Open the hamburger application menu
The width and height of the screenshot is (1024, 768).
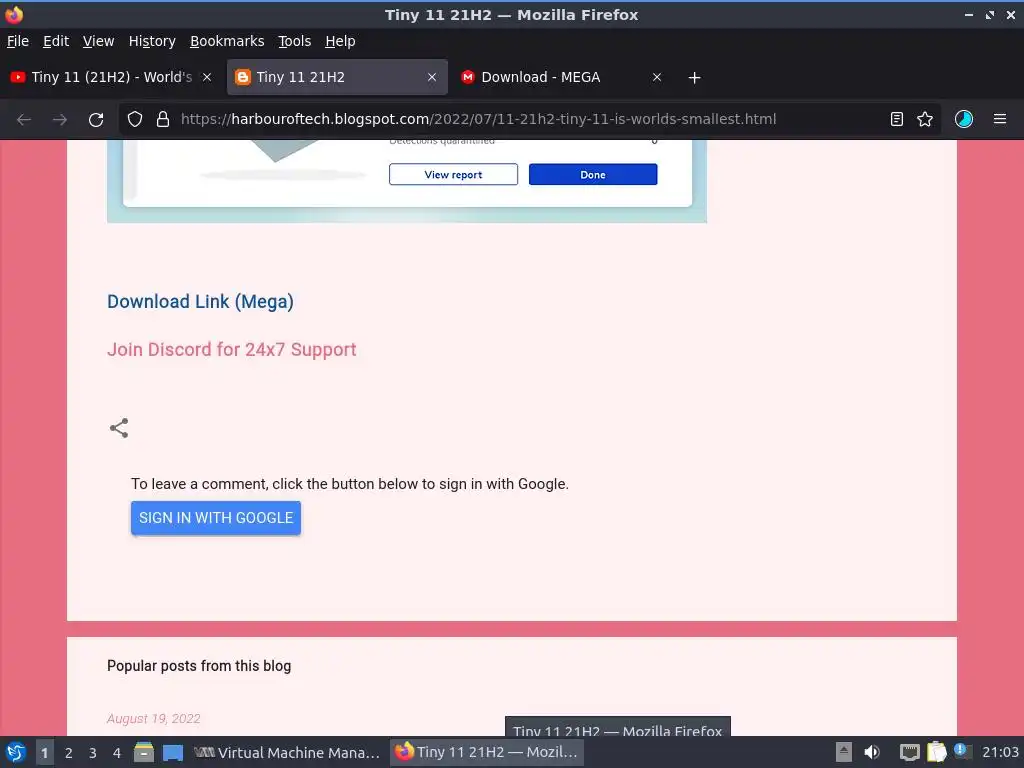[1000, 120]
